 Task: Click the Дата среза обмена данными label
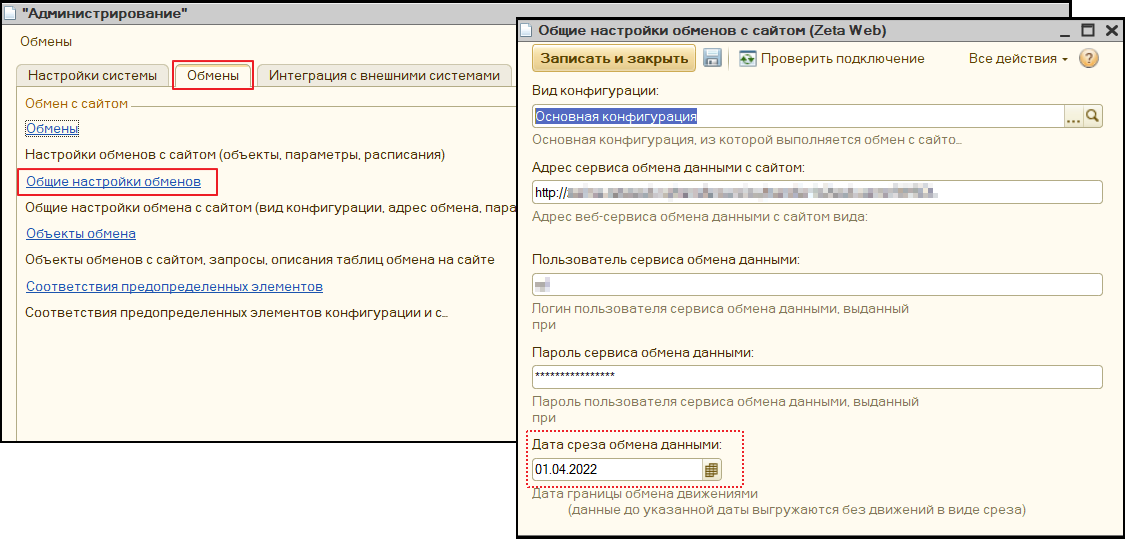click(x=627, y=444)
